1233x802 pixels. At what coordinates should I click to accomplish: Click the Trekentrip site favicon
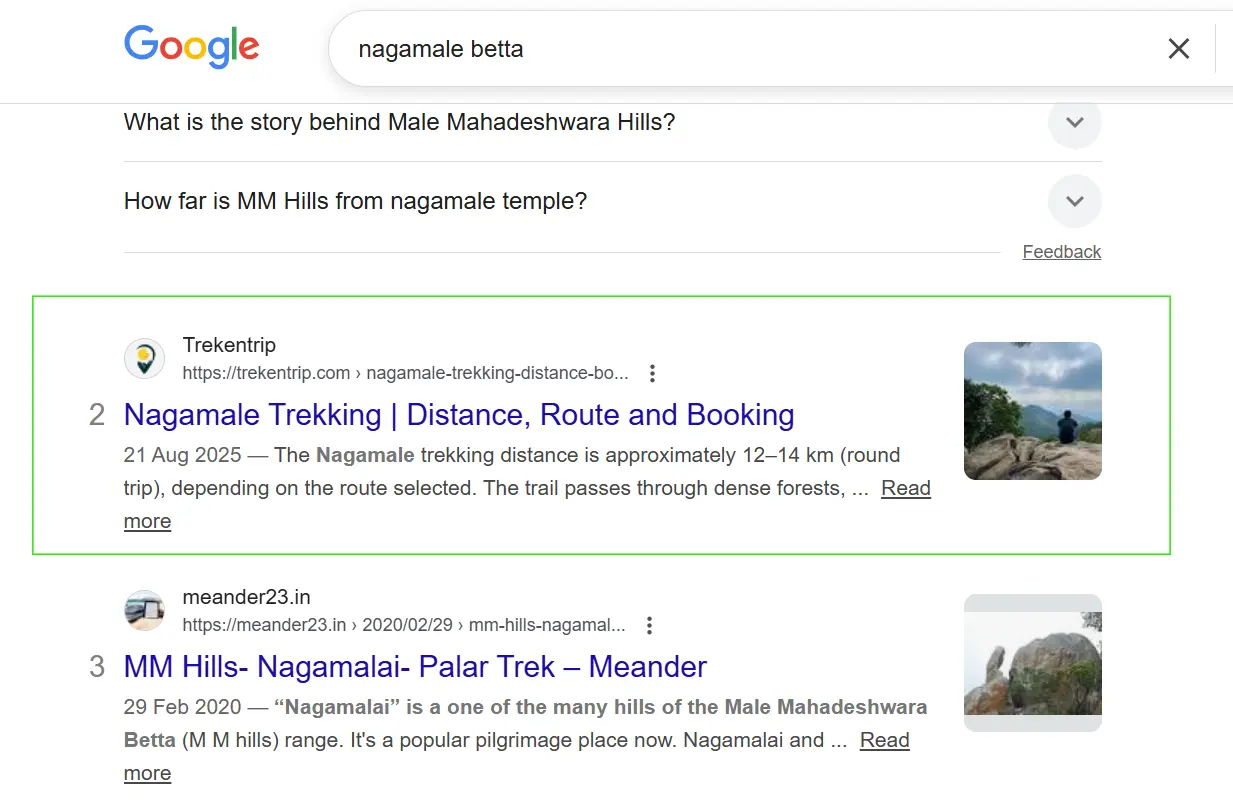tap(144, 358)
